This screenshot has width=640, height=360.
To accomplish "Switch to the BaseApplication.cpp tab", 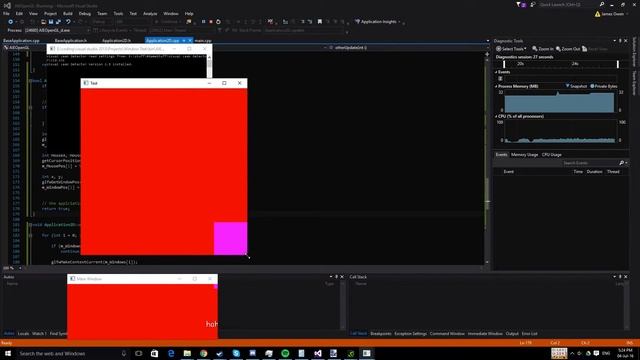I will coord(21,41).
